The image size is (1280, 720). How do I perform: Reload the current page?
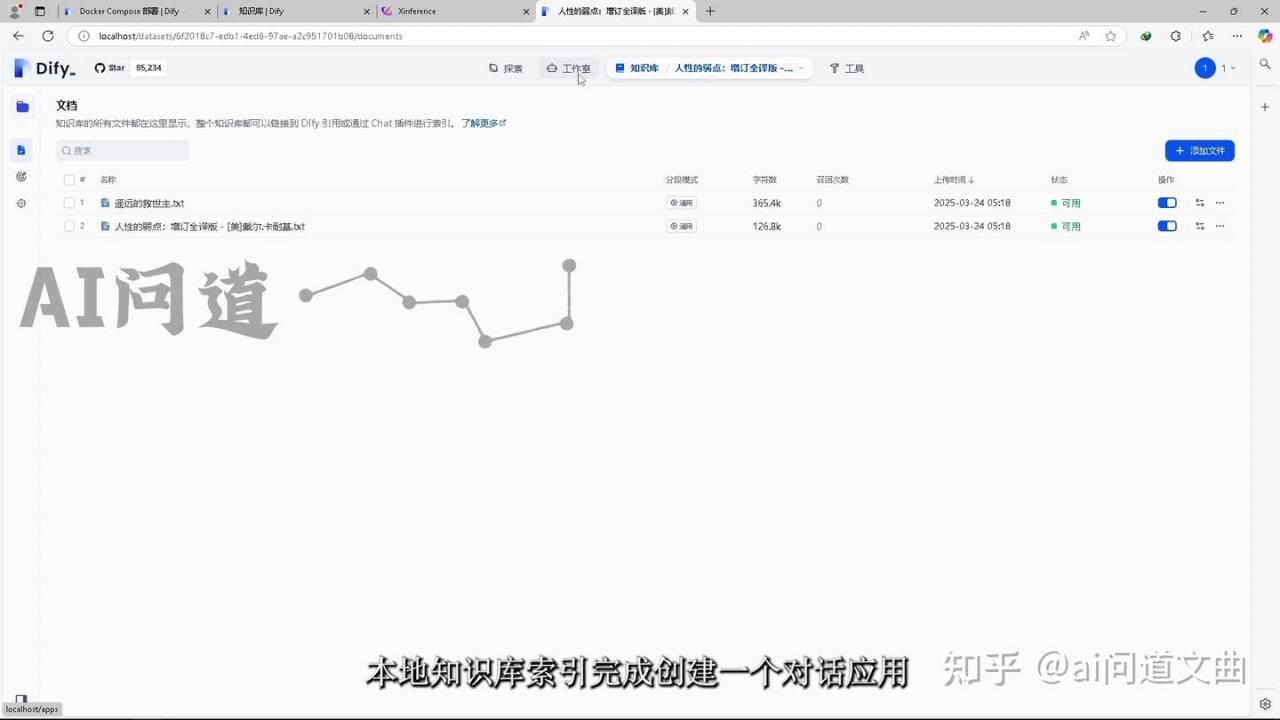[x=47, y=36]
